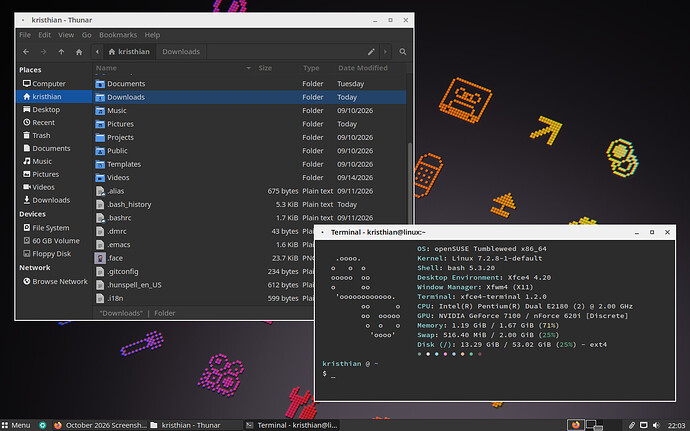Select the .dmrc file
Viewport: 690px width, 431px height.
click(x=204, y=232)
